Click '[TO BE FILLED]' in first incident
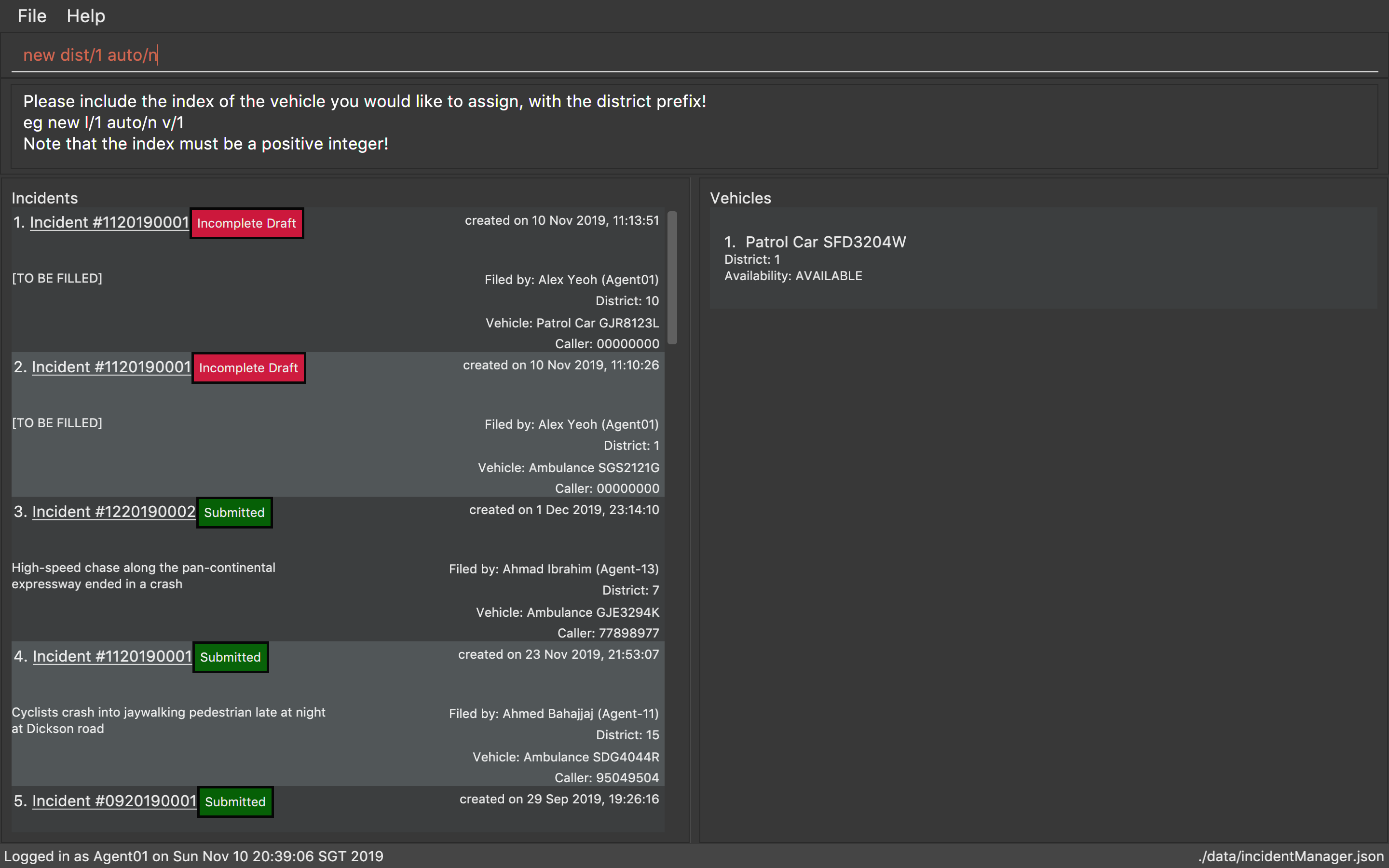Screen dimensions: 1389x868 pos(57,278)
